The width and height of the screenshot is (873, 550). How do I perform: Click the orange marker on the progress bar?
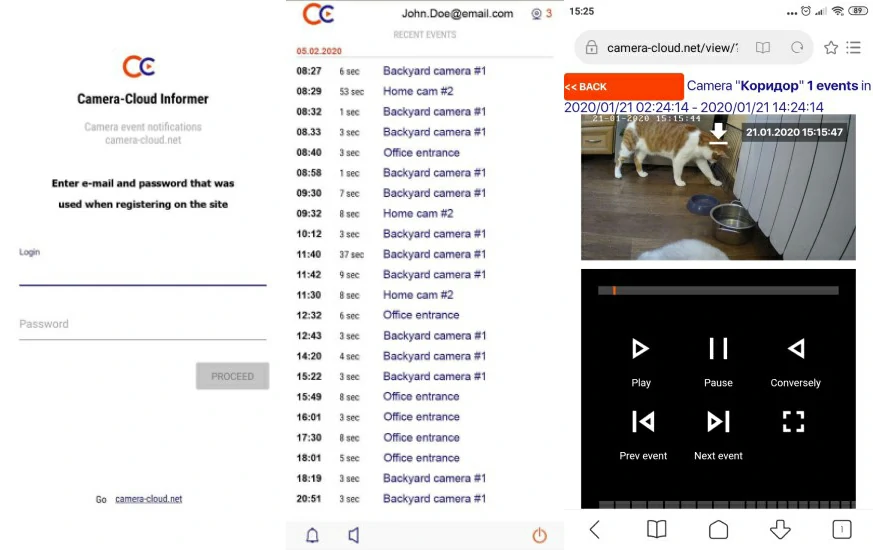coord(614,291)
